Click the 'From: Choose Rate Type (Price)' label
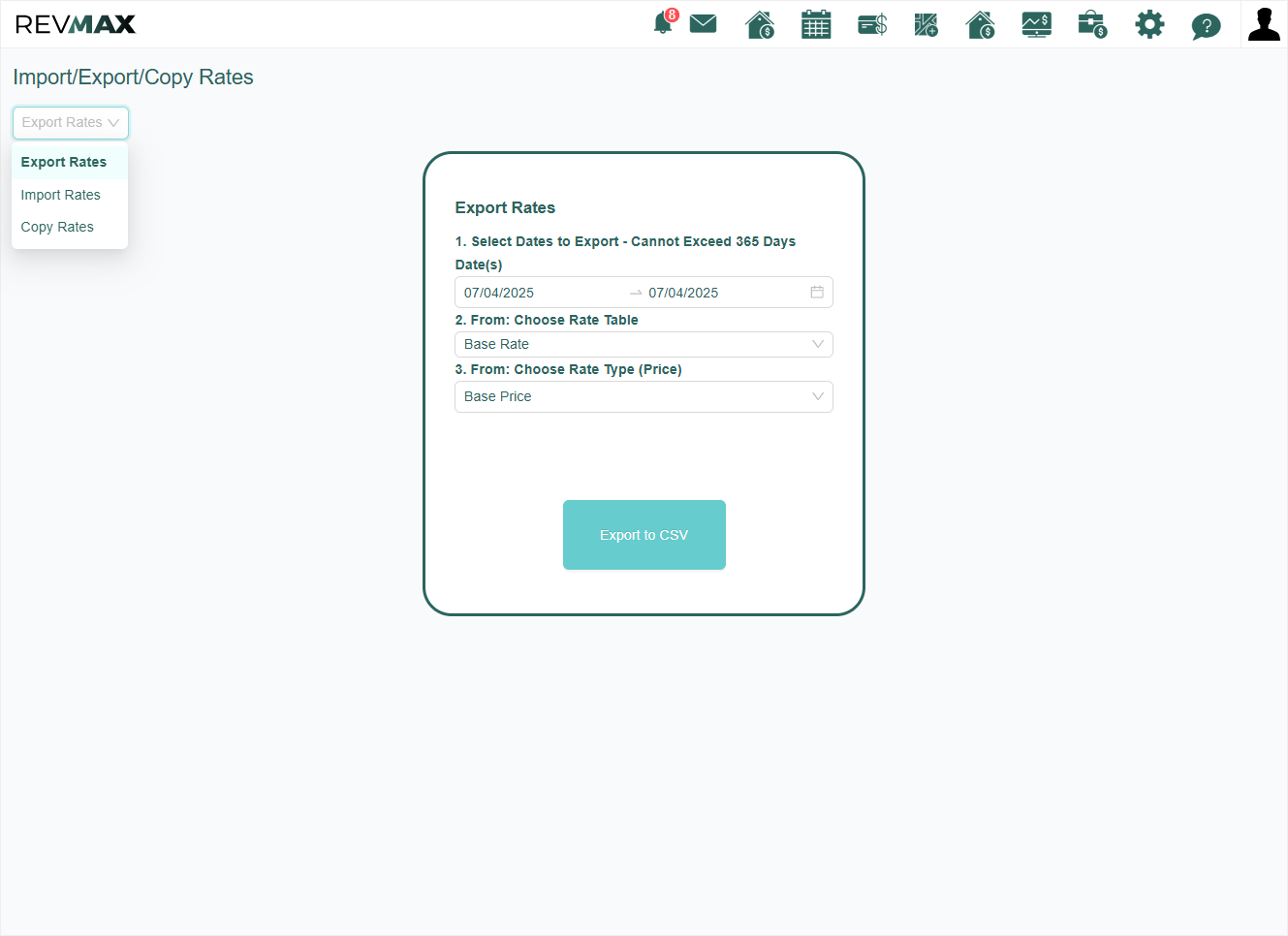 [568, 369]
